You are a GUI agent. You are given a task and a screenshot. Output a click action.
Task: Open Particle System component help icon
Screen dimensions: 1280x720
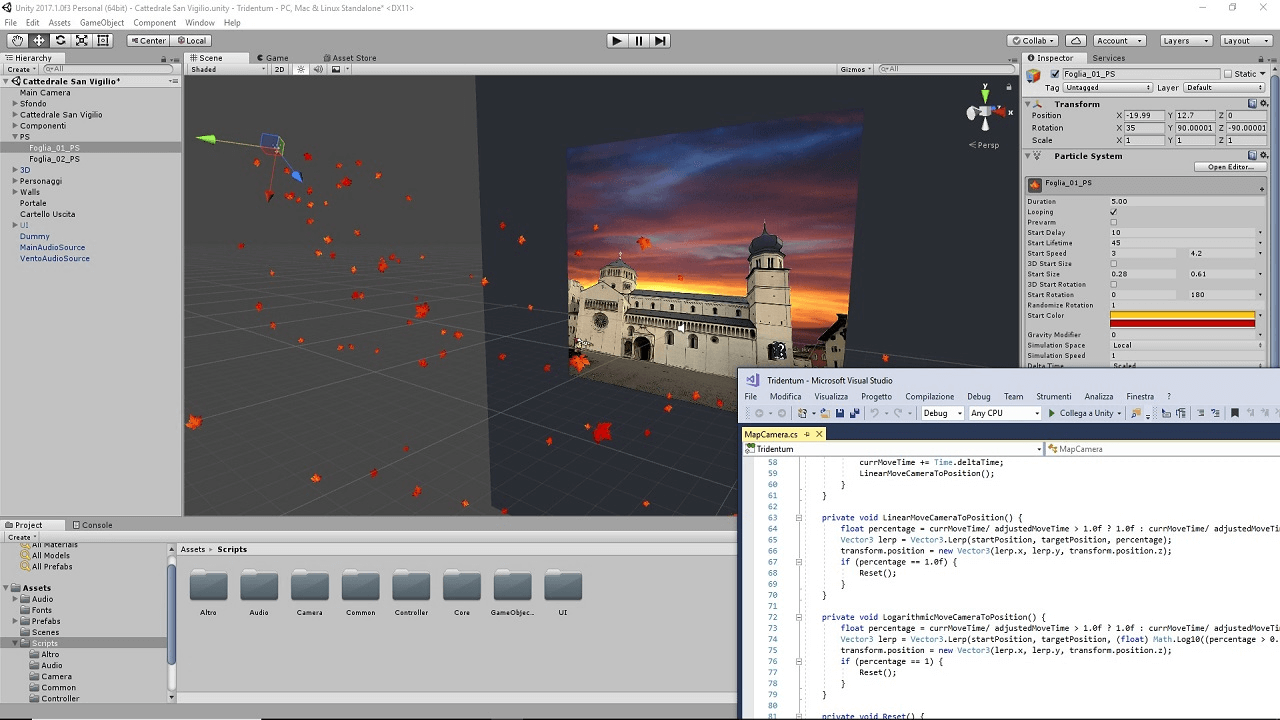(x=1252, y=156)
